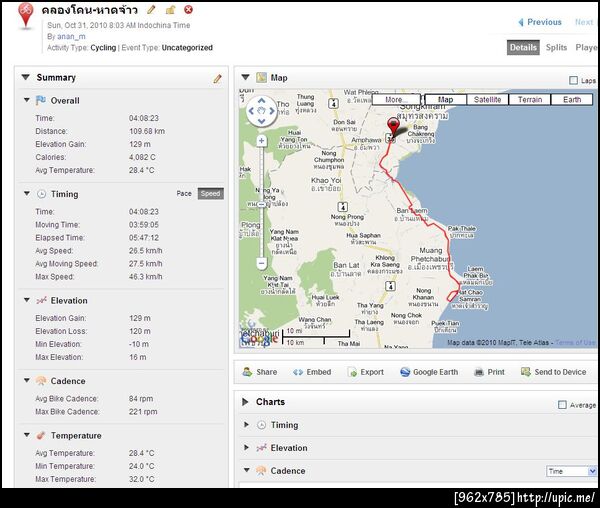This screenshot has width=600, height=508.
Task: Open the Details tab
Action: (x=523, y=47)
